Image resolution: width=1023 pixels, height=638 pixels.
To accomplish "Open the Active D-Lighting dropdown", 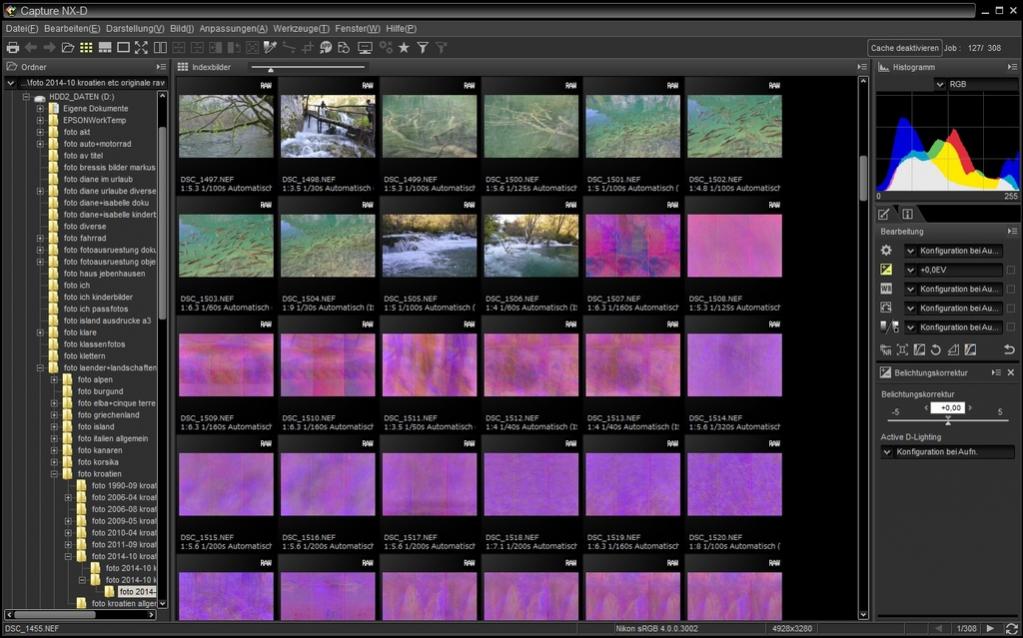I will coord(947,451).
